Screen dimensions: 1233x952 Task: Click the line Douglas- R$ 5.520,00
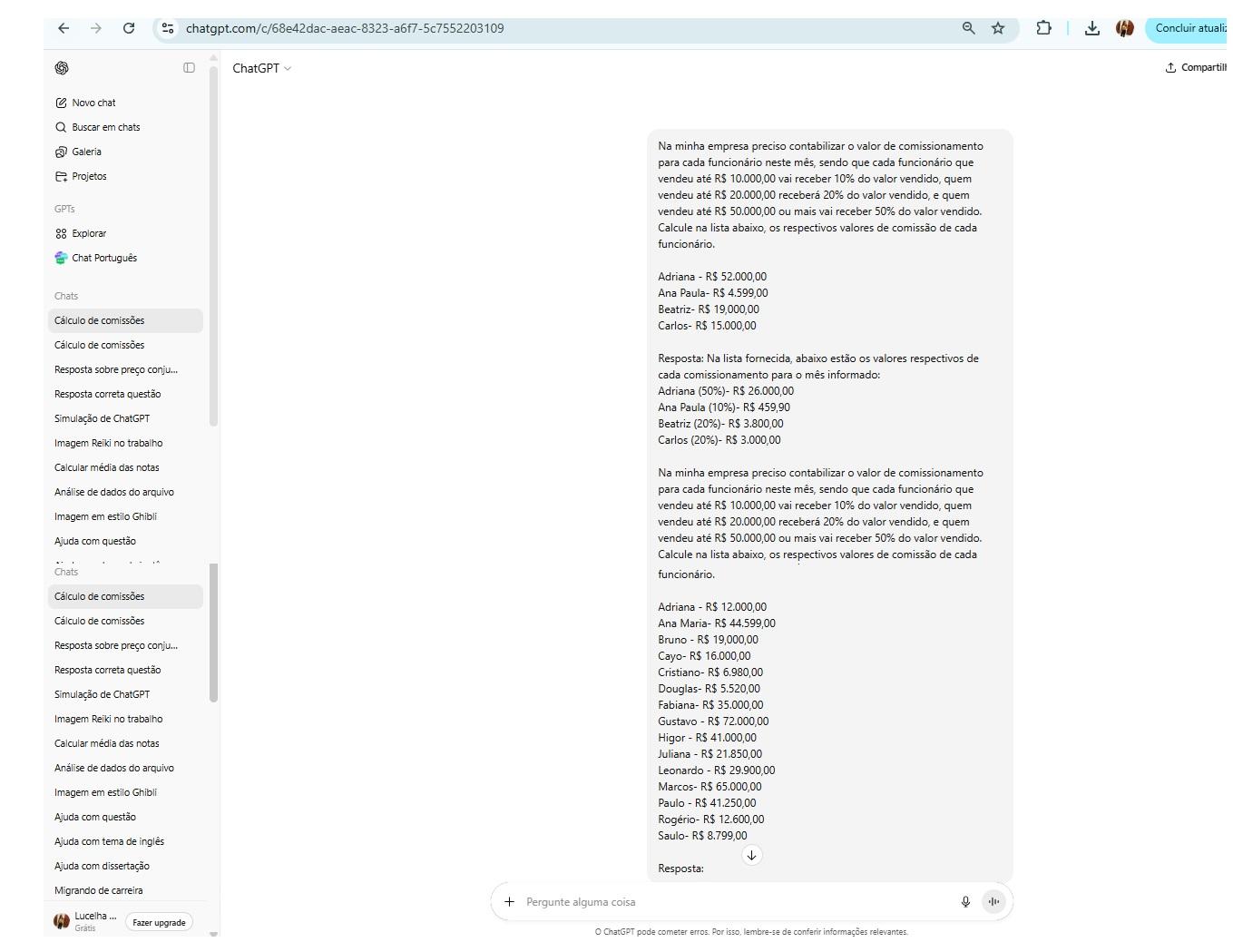[x=709, y=689]
